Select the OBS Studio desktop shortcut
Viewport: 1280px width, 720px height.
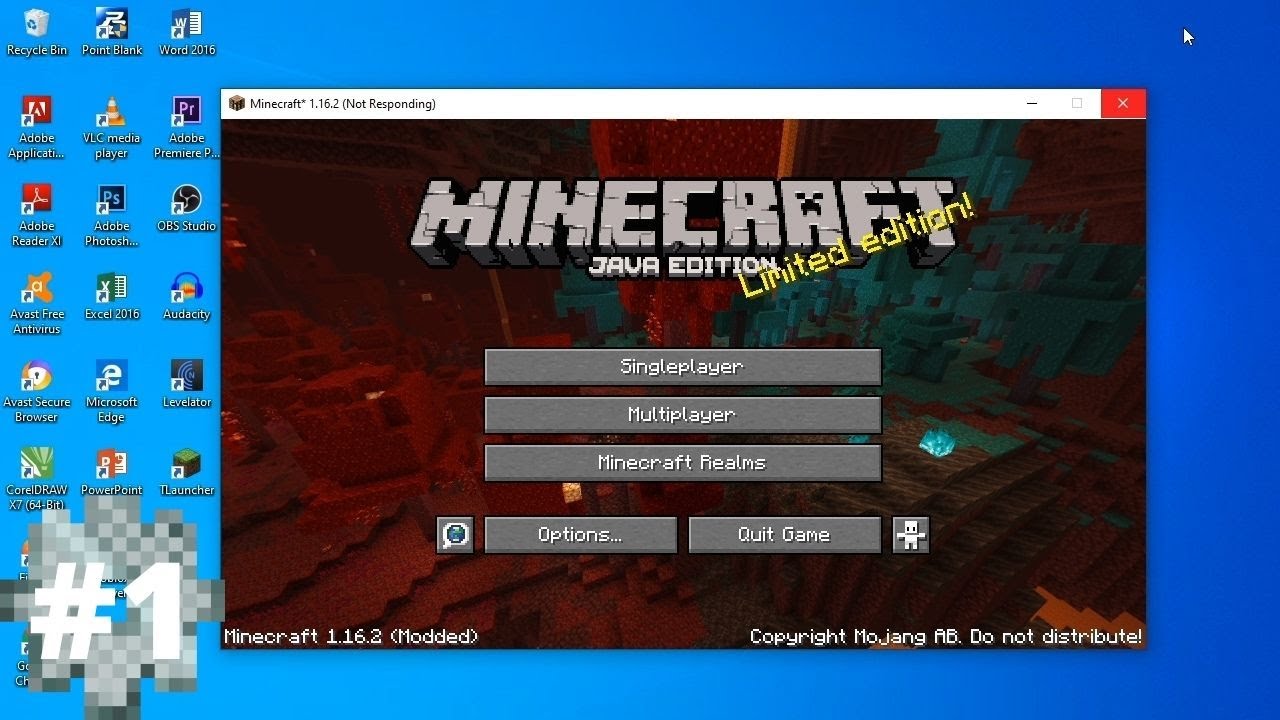[187, 209]
